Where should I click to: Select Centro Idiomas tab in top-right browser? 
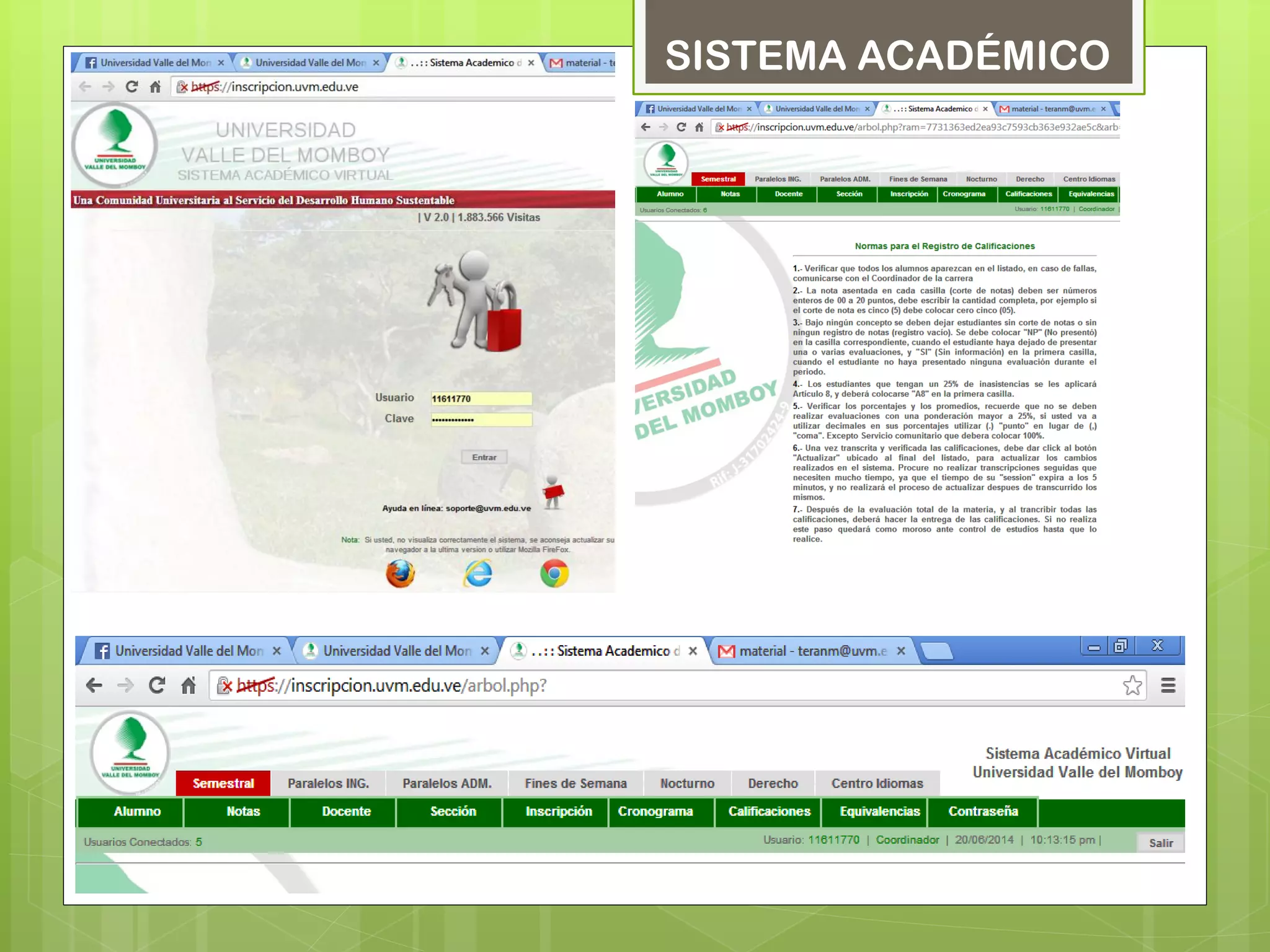(x=1089, y=179)
